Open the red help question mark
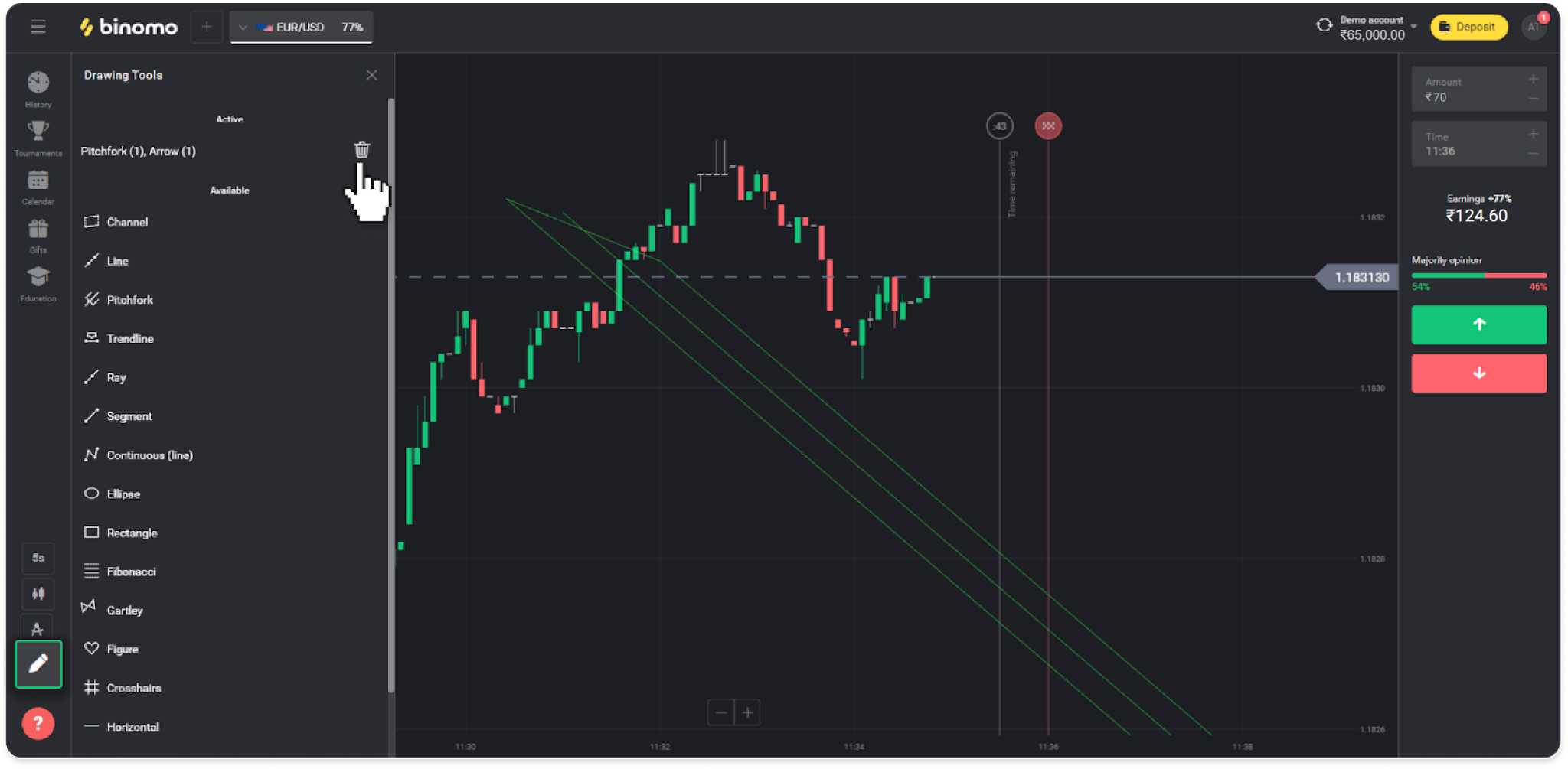This screenshot has height=769, width=1568. [38, 723]
